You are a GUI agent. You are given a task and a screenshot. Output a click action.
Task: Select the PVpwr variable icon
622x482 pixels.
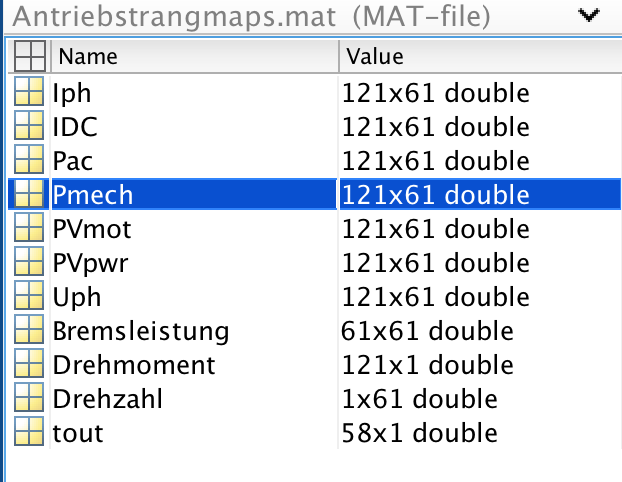(29, 264)
